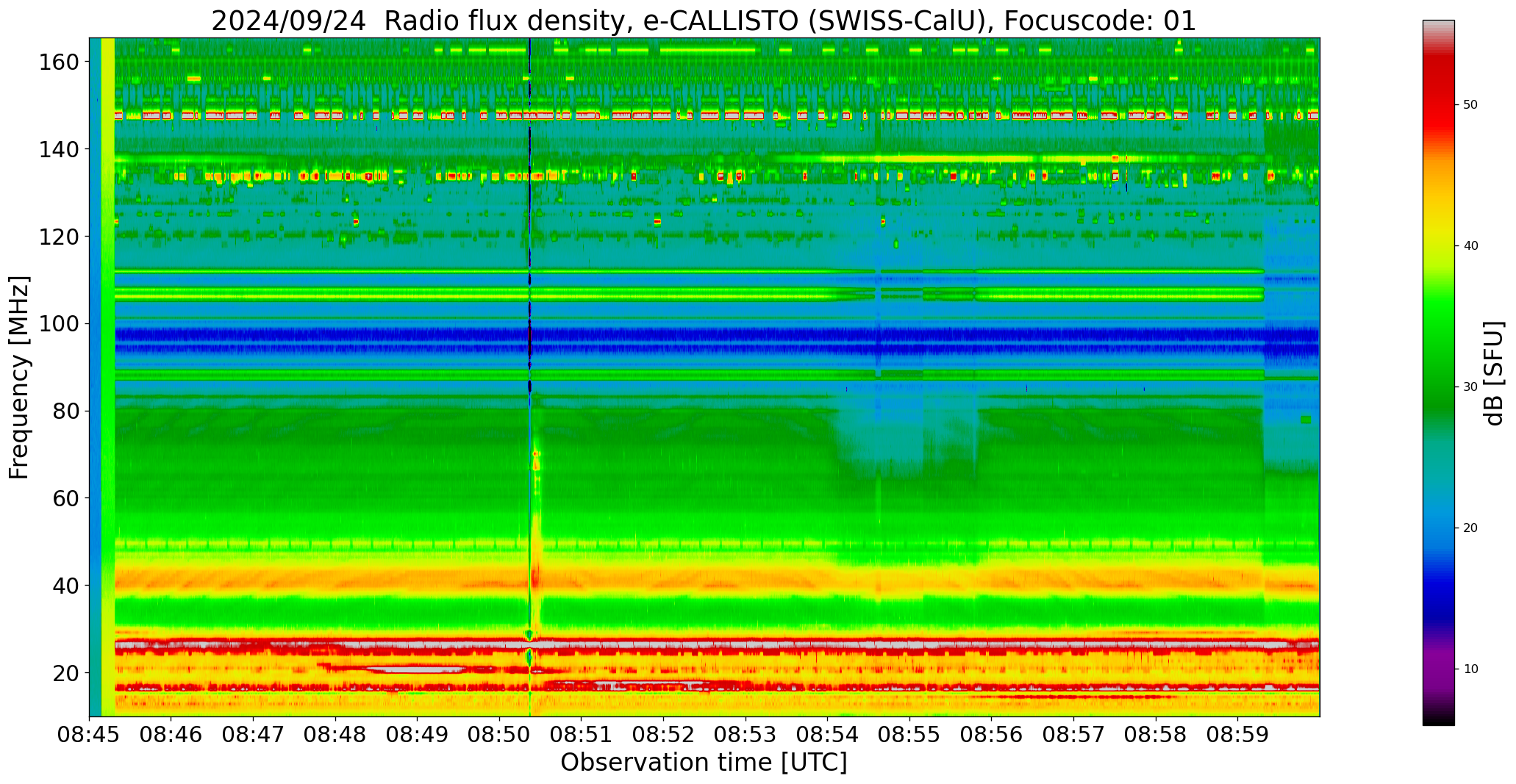Click the 80 frequency tick label
This screenshot has height=784, width=1516.
point(66,411)
